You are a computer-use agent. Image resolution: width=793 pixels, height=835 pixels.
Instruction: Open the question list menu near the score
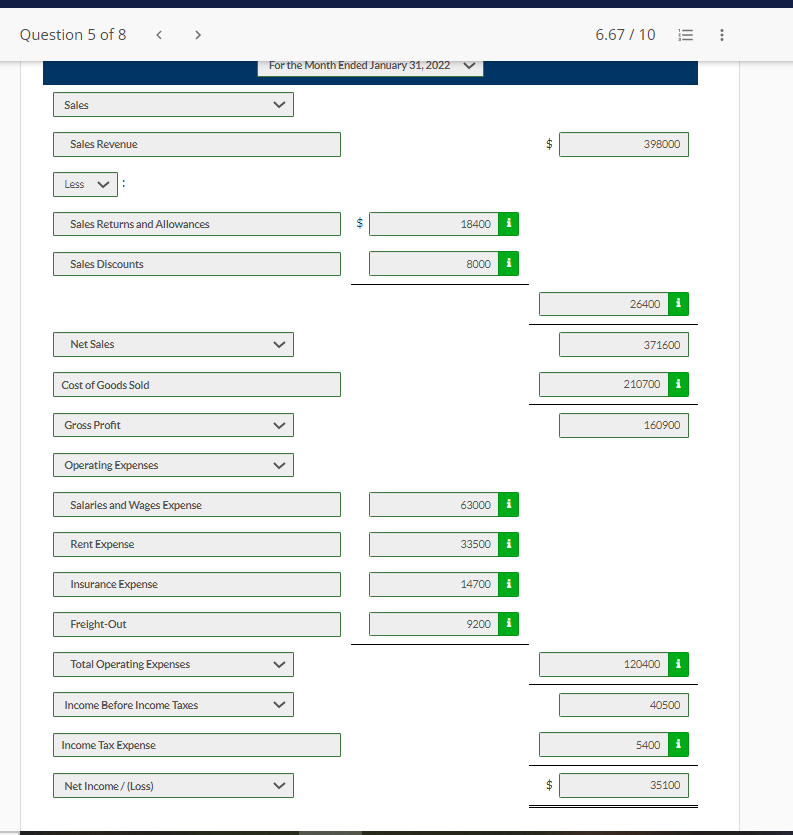coord(685,34)
